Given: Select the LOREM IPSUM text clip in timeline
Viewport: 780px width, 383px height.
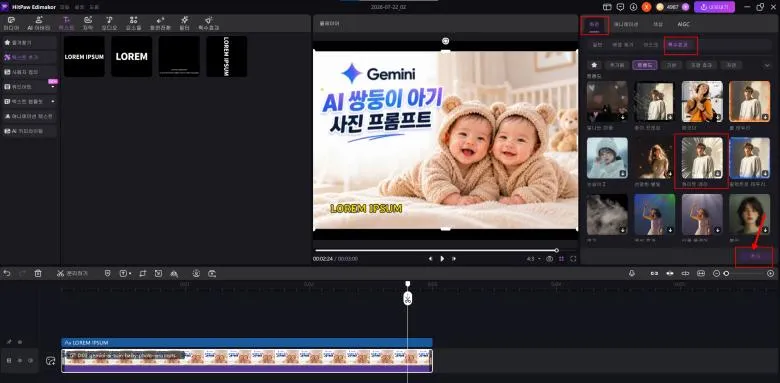Looking at the screenshot, I should pos(246,343).
